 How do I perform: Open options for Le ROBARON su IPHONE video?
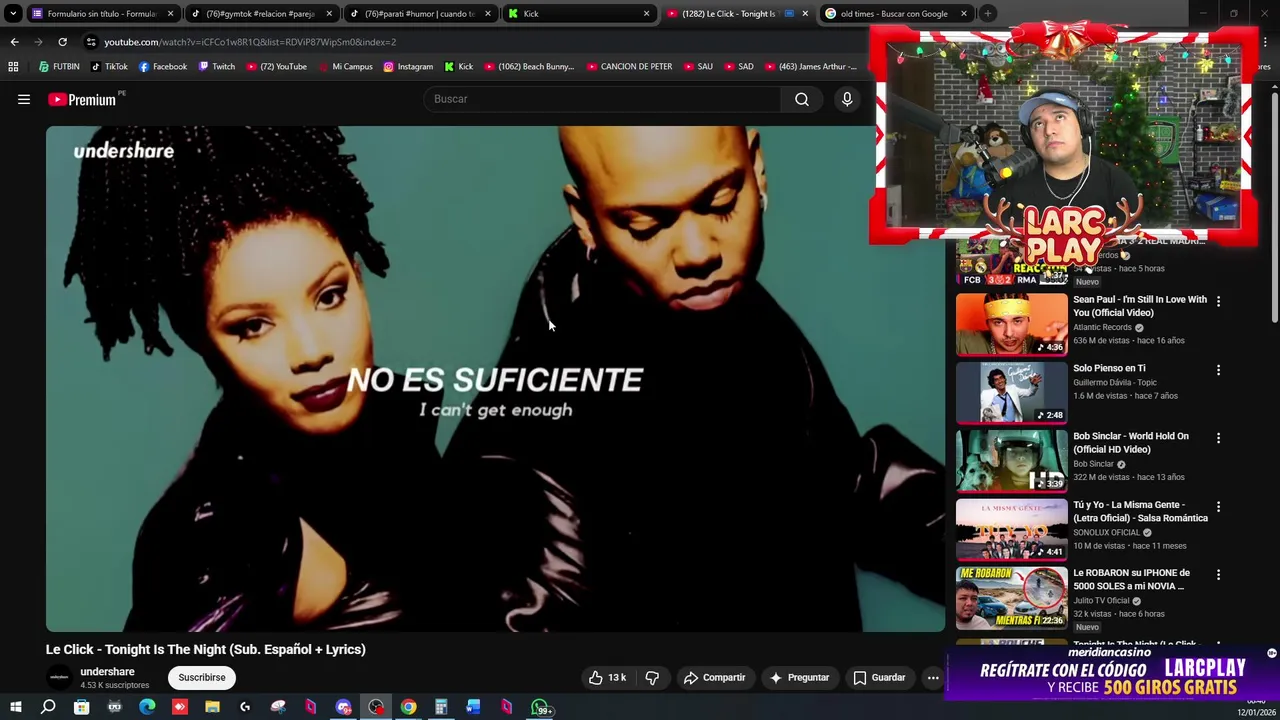pyautogui.click(x=1218, y=575)
